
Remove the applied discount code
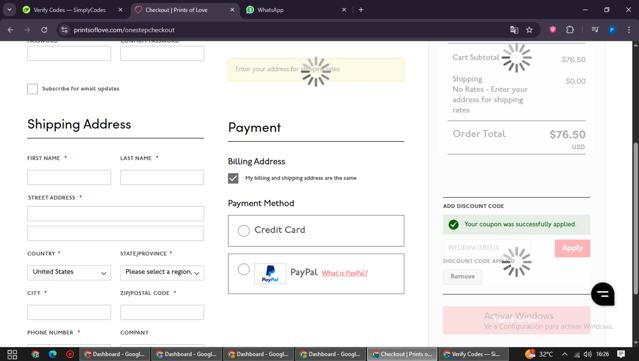click(x=463, y=276)
